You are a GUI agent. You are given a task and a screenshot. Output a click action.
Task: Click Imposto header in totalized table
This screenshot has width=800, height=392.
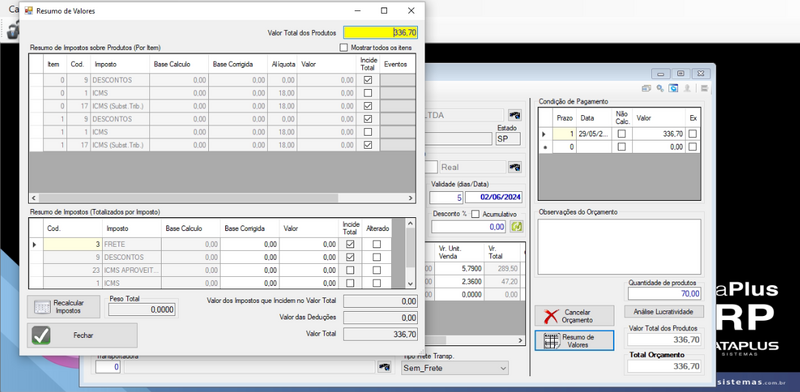[132, 229]
